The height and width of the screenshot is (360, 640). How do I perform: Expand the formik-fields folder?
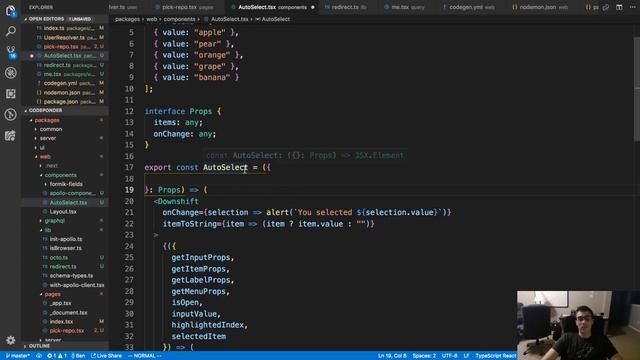(66, 184)
